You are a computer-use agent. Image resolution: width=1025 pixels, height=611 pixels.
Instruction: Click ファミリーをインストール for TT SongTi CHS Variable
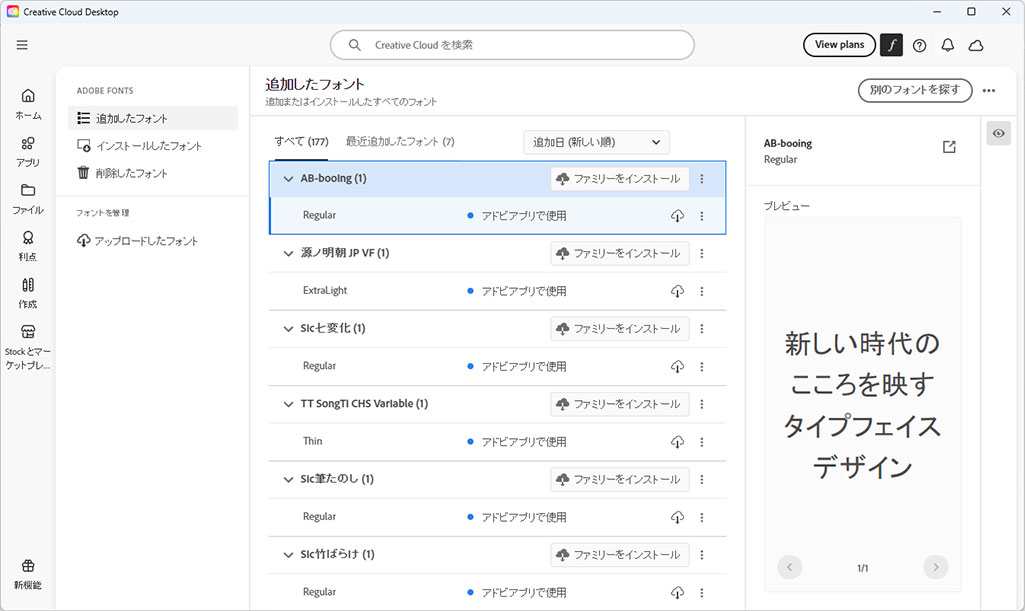pyautogui.click(x=619, y=404)
